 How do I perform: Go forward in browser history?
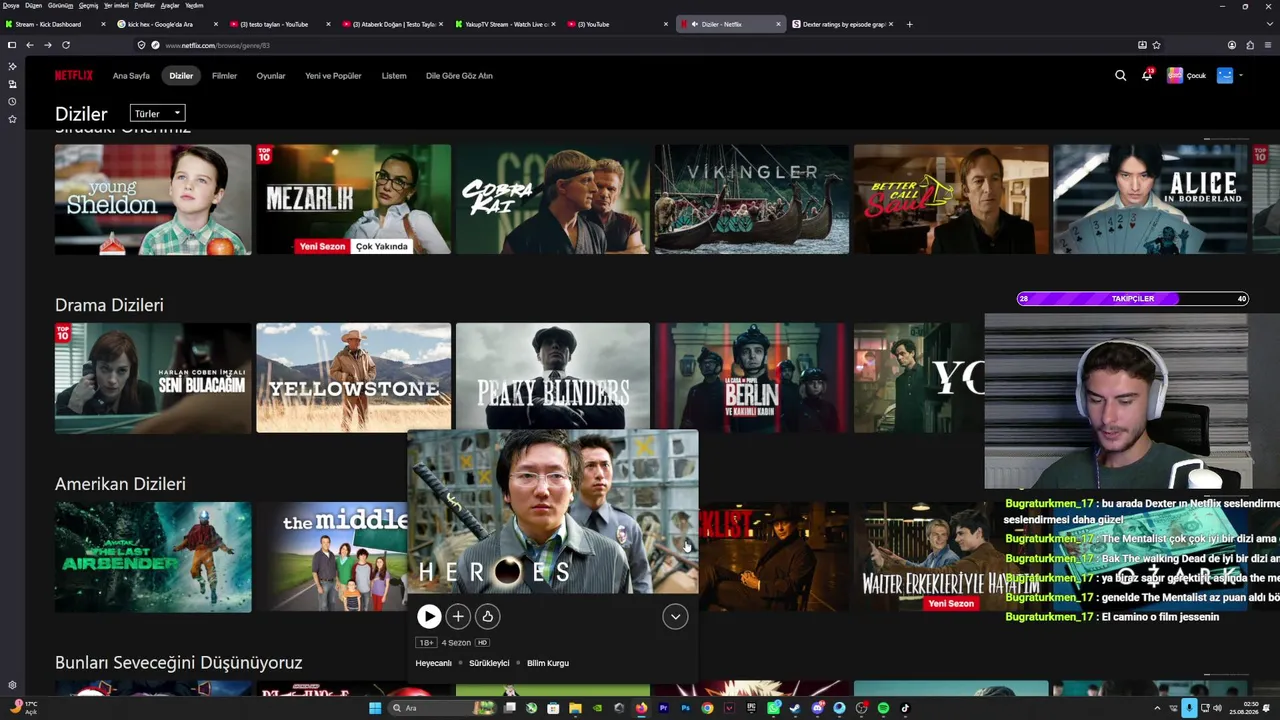47,45
